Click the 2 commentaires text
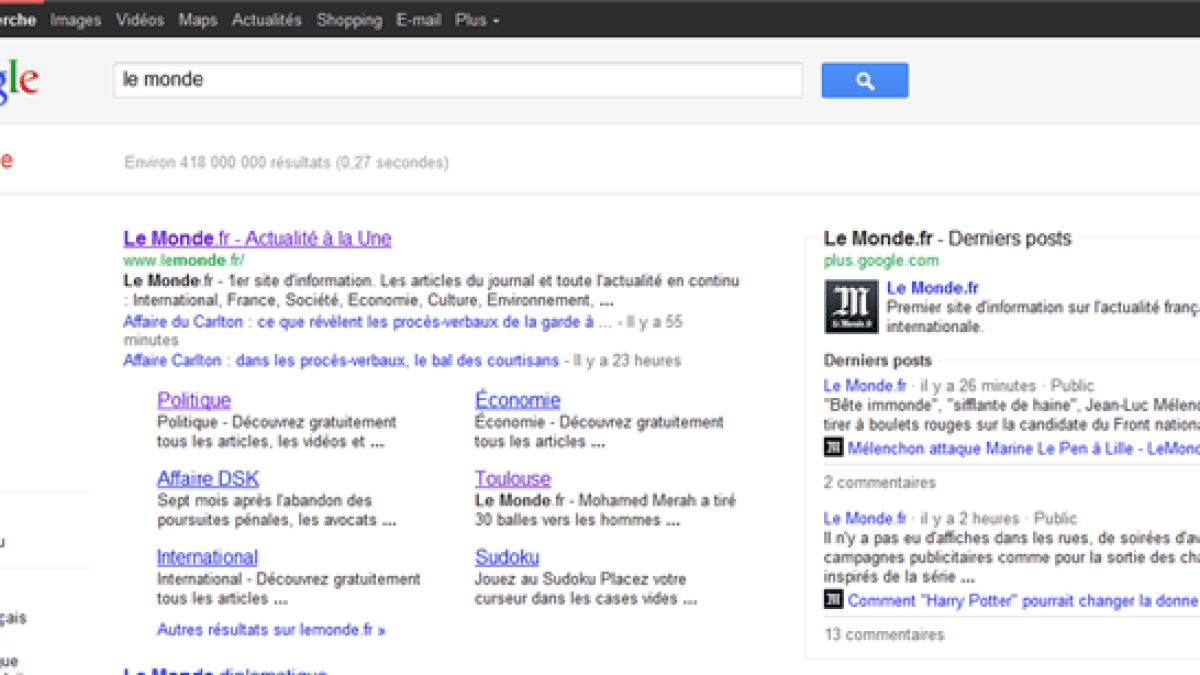Screen dimensions: 1200x675 880,483
